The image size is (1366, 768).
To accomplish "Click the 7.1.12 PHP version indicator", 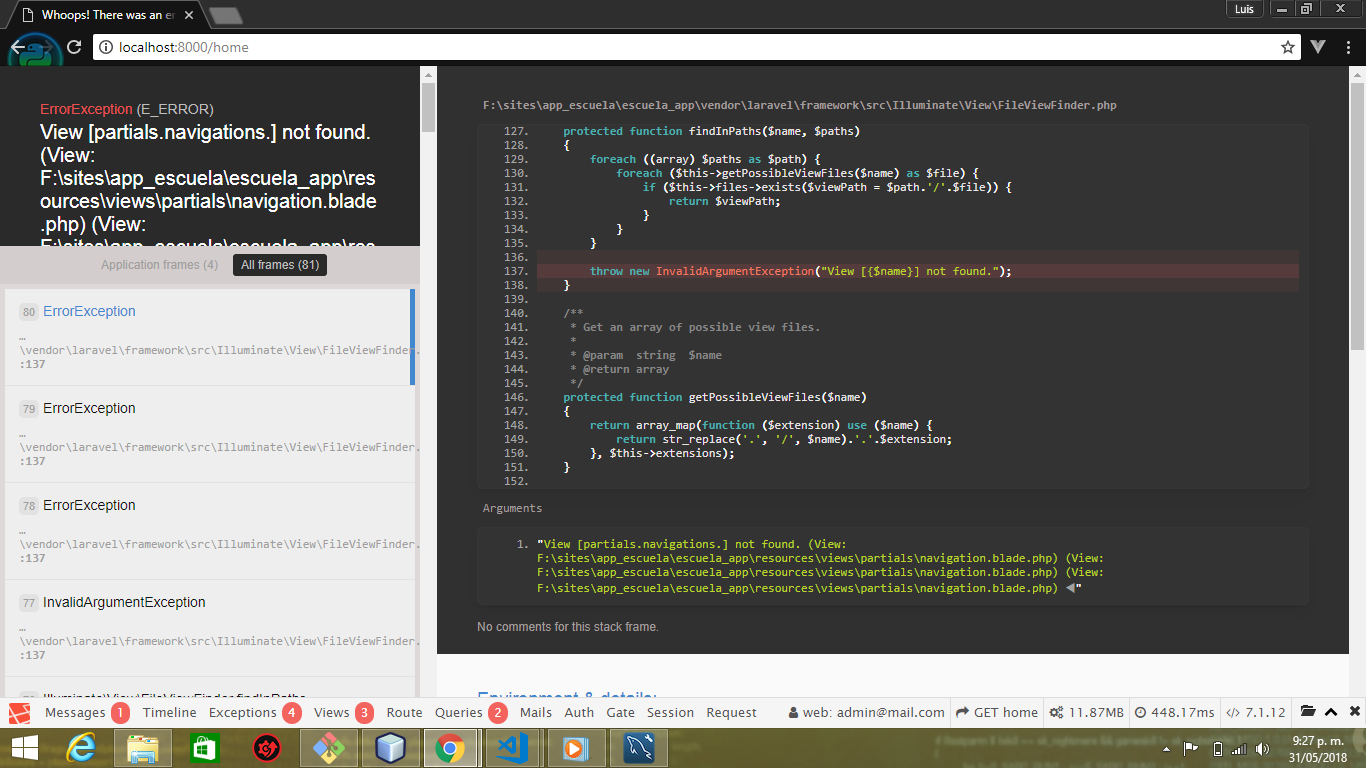I will (1255, 713).
